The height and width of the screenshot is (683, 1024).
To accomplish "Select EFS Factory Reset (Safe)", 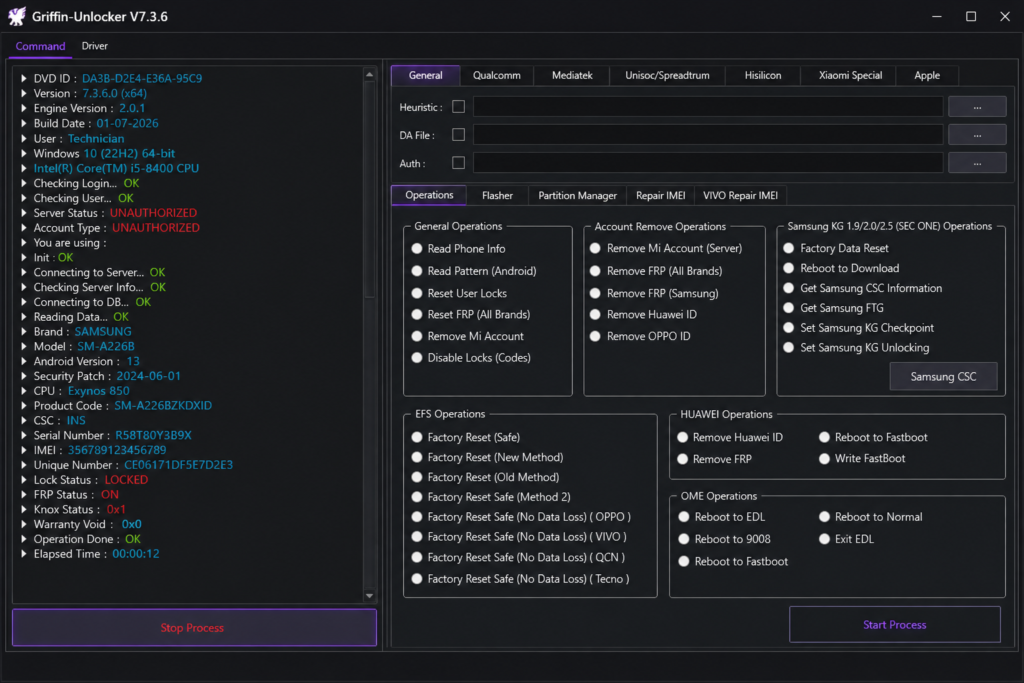I will point(417,437).
